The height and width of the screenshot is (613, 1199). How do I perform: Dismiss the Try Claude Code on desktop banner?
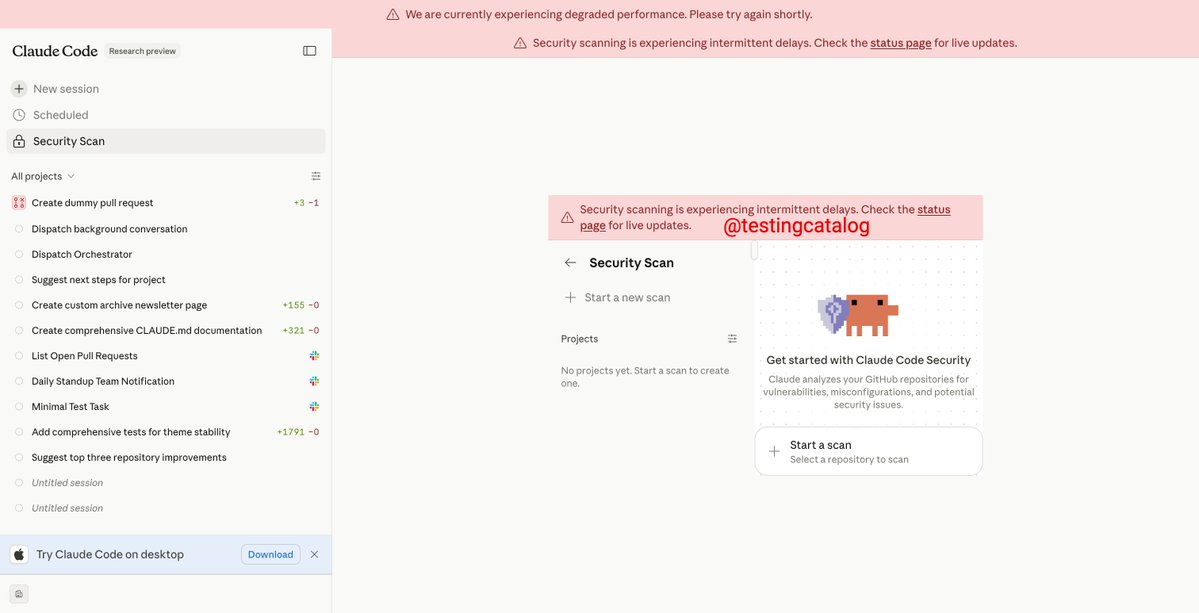[x=314, y=555]
